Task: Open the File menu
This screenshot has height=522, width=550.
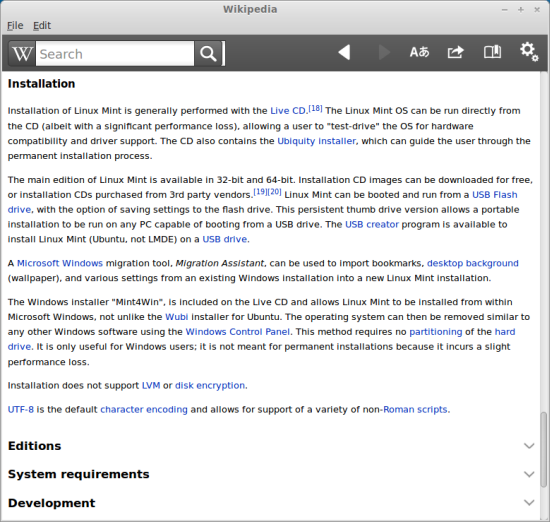Action: point(15,26)
